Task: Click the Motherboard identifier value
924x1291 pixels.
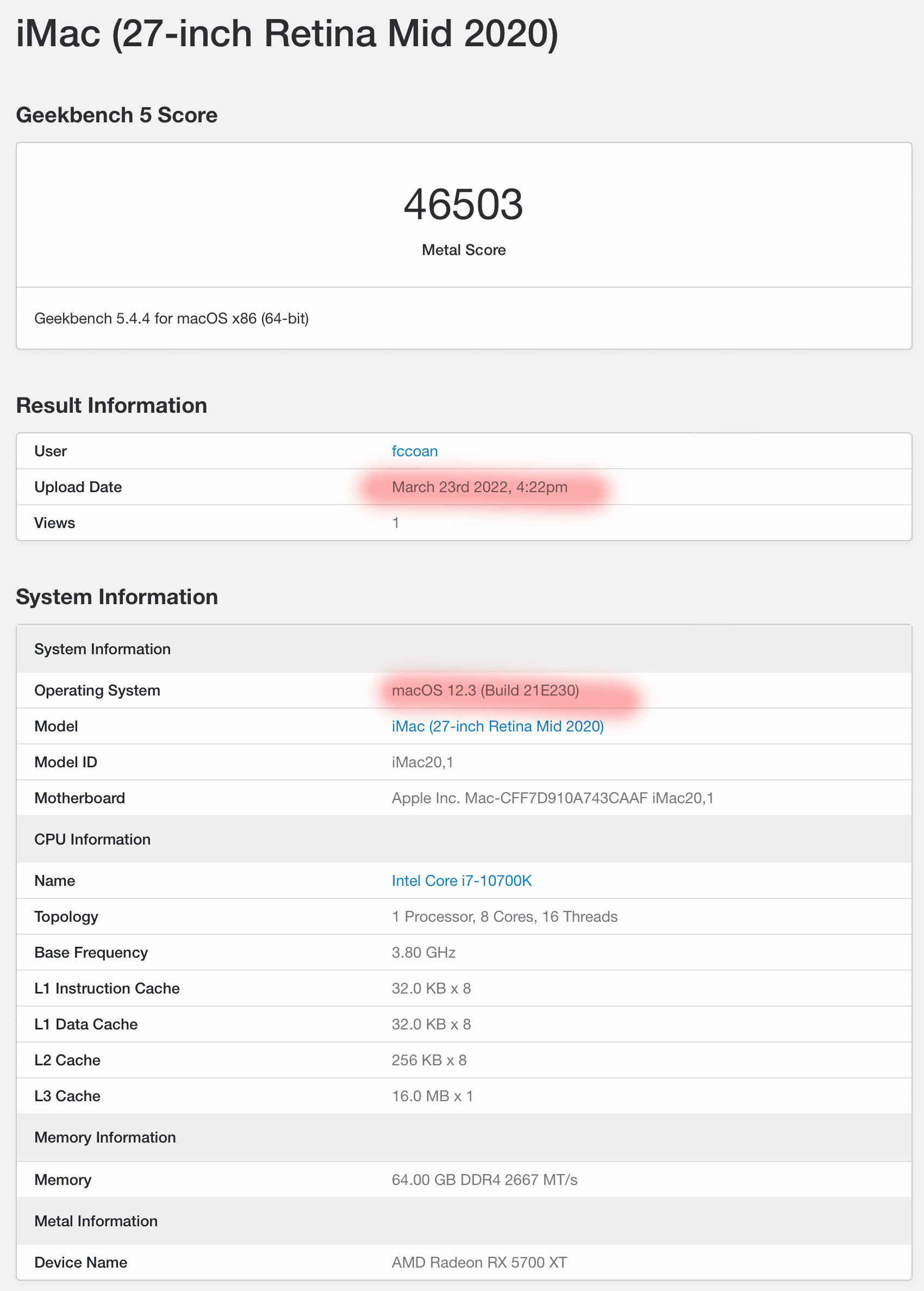Action: (552, 798)
